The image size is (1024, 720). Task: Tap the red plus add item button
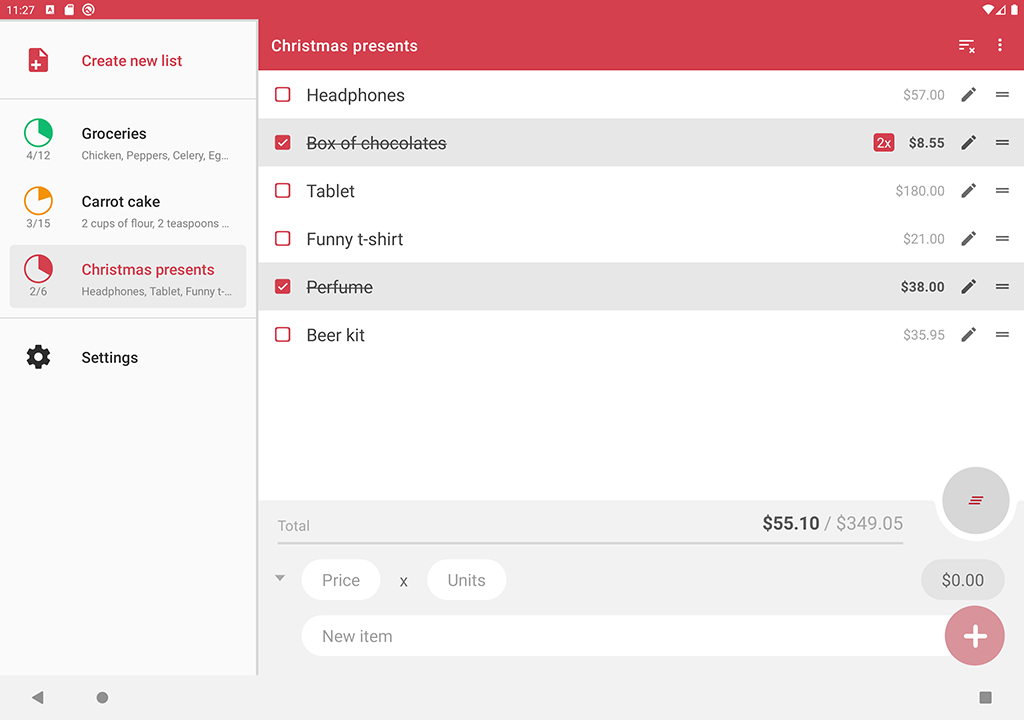[x=974, y=635]
